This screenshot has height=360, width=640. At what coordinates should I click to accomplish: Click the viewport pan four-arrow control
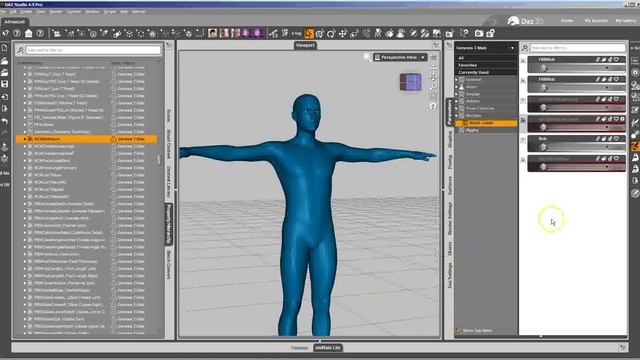click(x=433, y=77)
